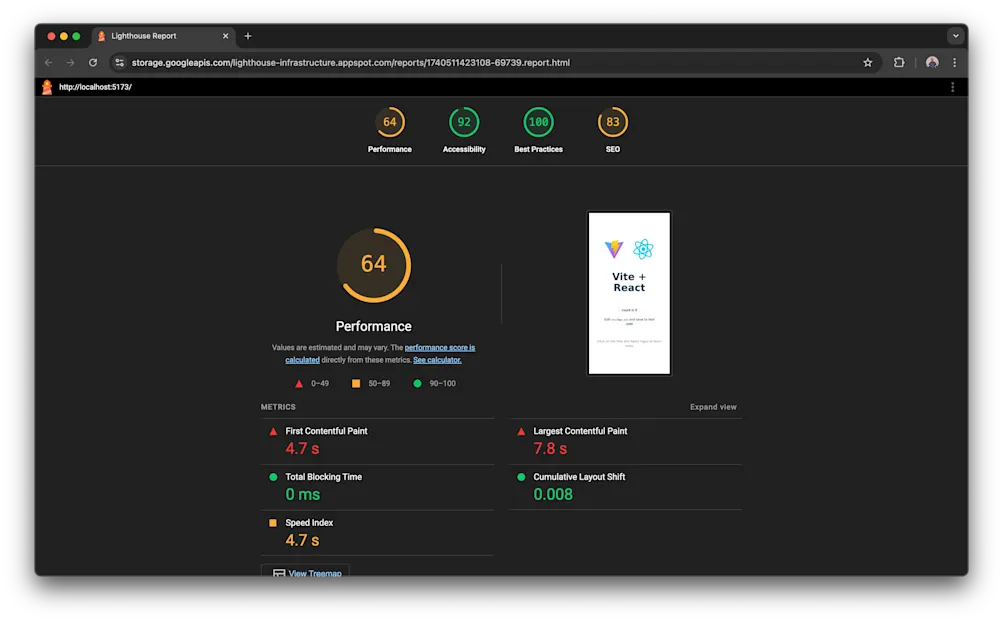Open the performance score is calculated link
Viewport: 1003px width, 622px height.
[381, 354]
